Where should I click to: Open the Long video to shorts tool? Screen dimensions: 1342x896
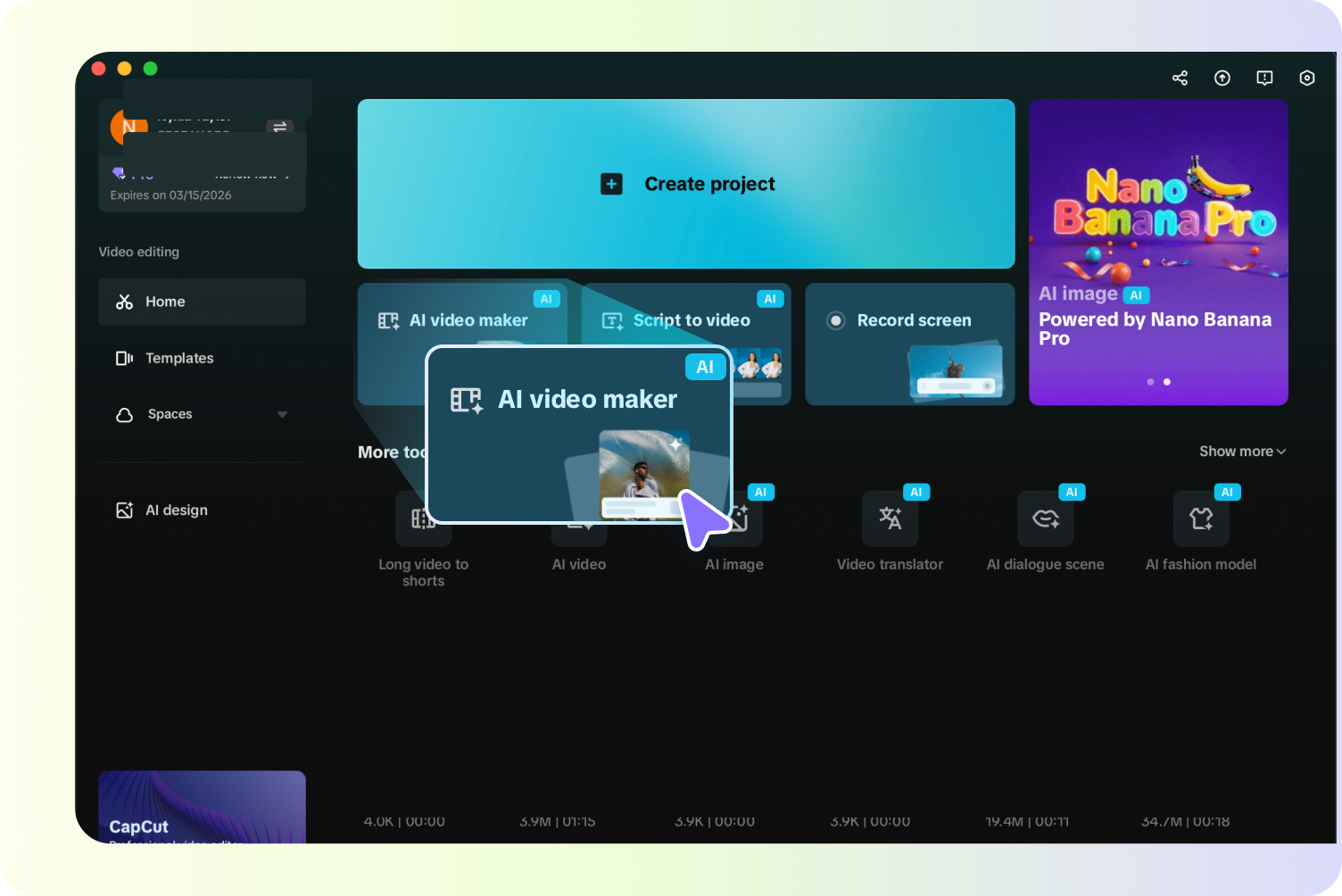[x=423, y=519]
